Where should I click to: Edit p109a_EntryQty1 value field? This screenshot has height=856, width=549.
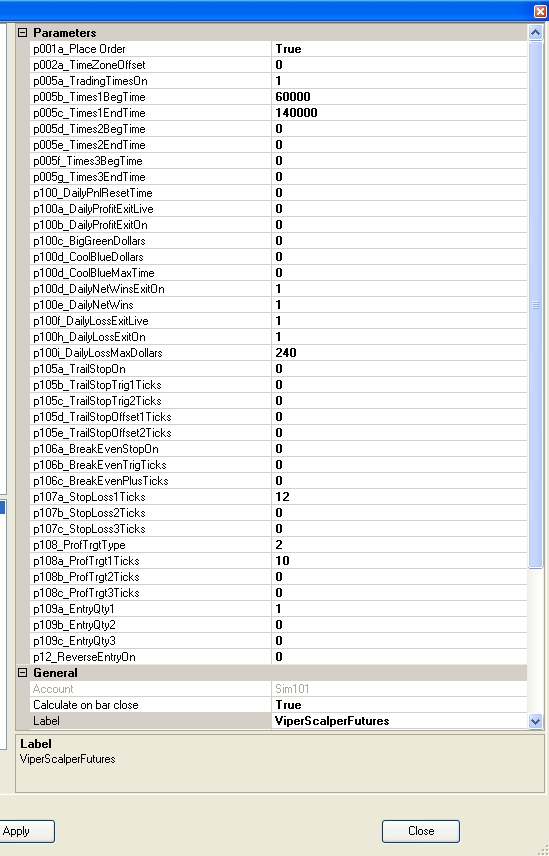coord(399,609)
